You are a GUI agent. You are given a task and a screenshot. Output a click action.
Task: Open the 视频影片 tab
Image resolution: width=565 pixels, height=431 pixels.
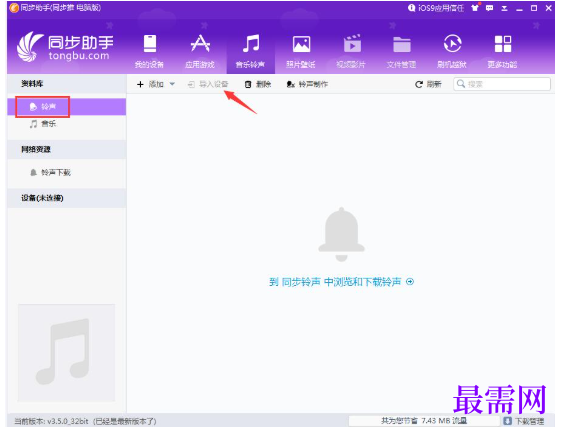tap(351, 51)
